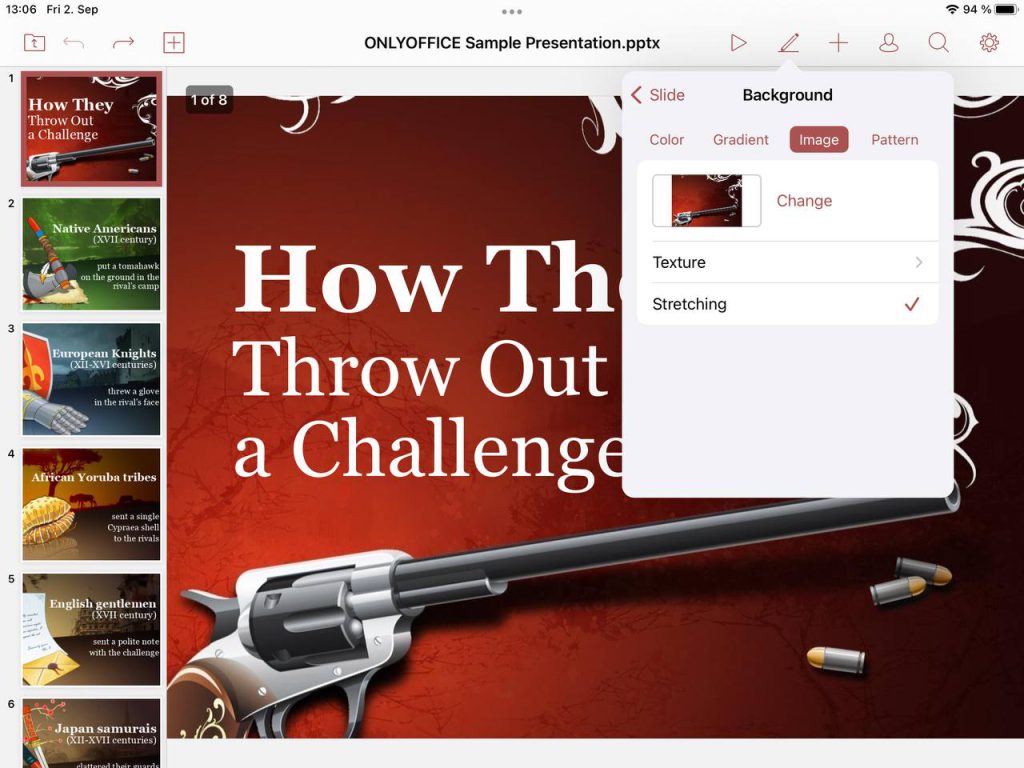Tap Change to replace background image

click(804, 201)
